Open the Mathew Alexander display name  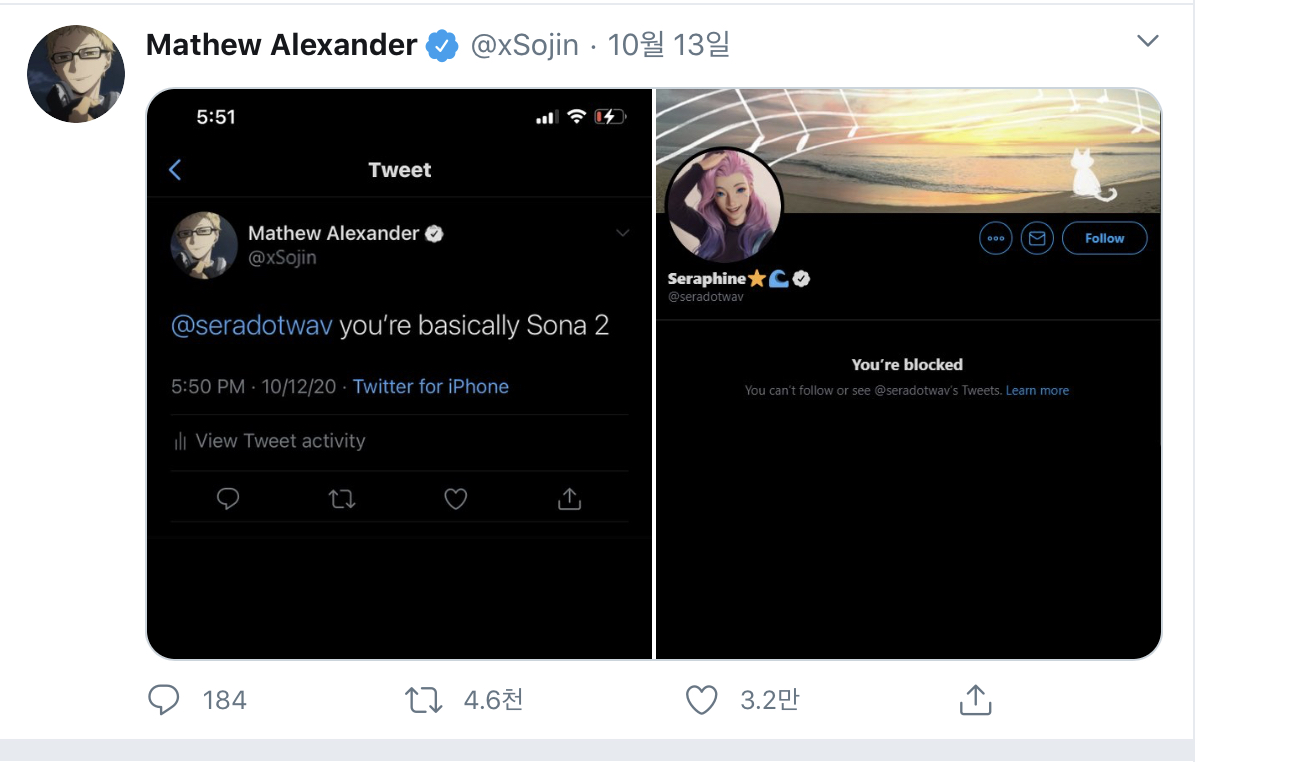[x=281, y=45]
